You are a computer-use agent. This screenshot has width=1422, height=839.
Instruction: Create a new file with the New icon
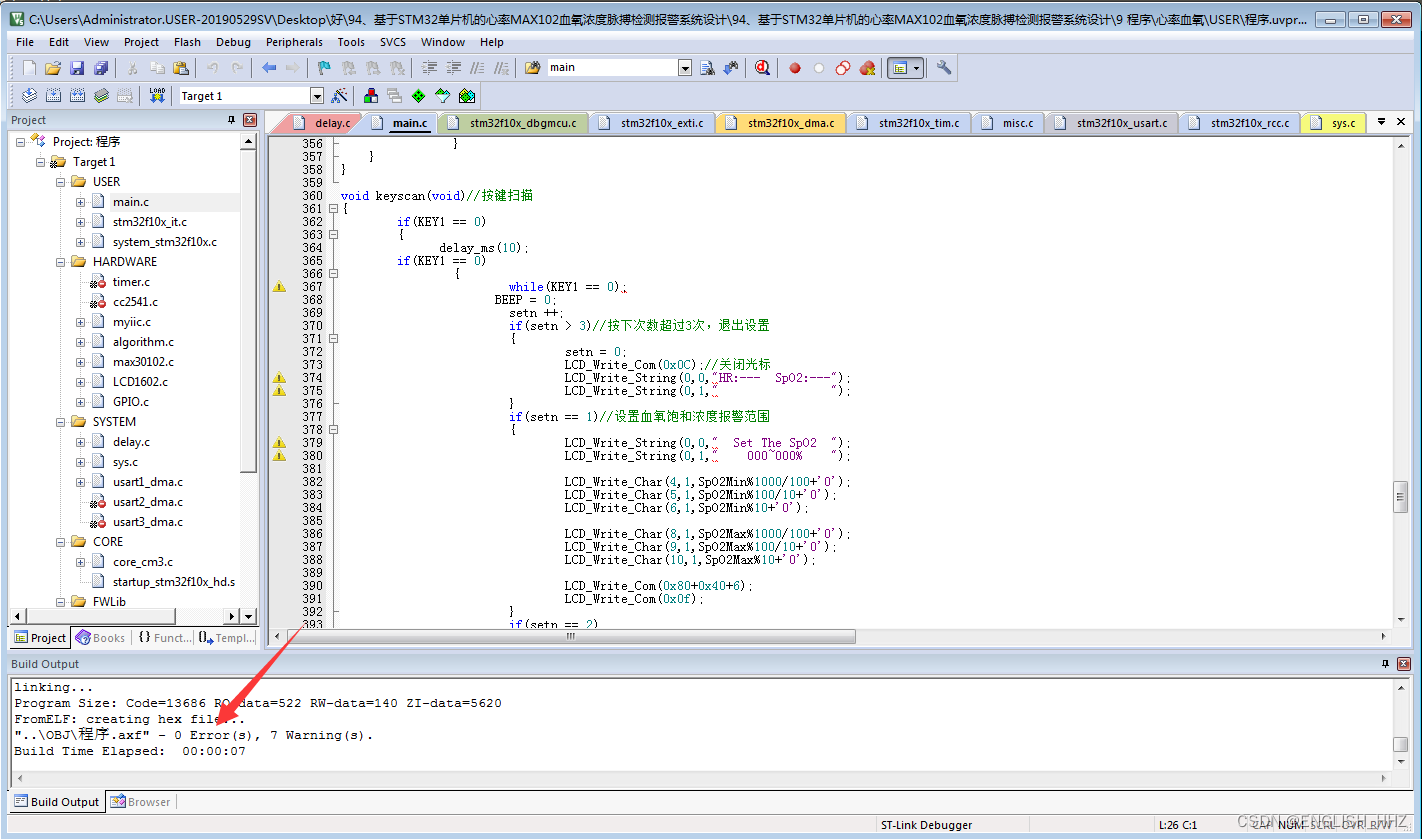[29, 68]
